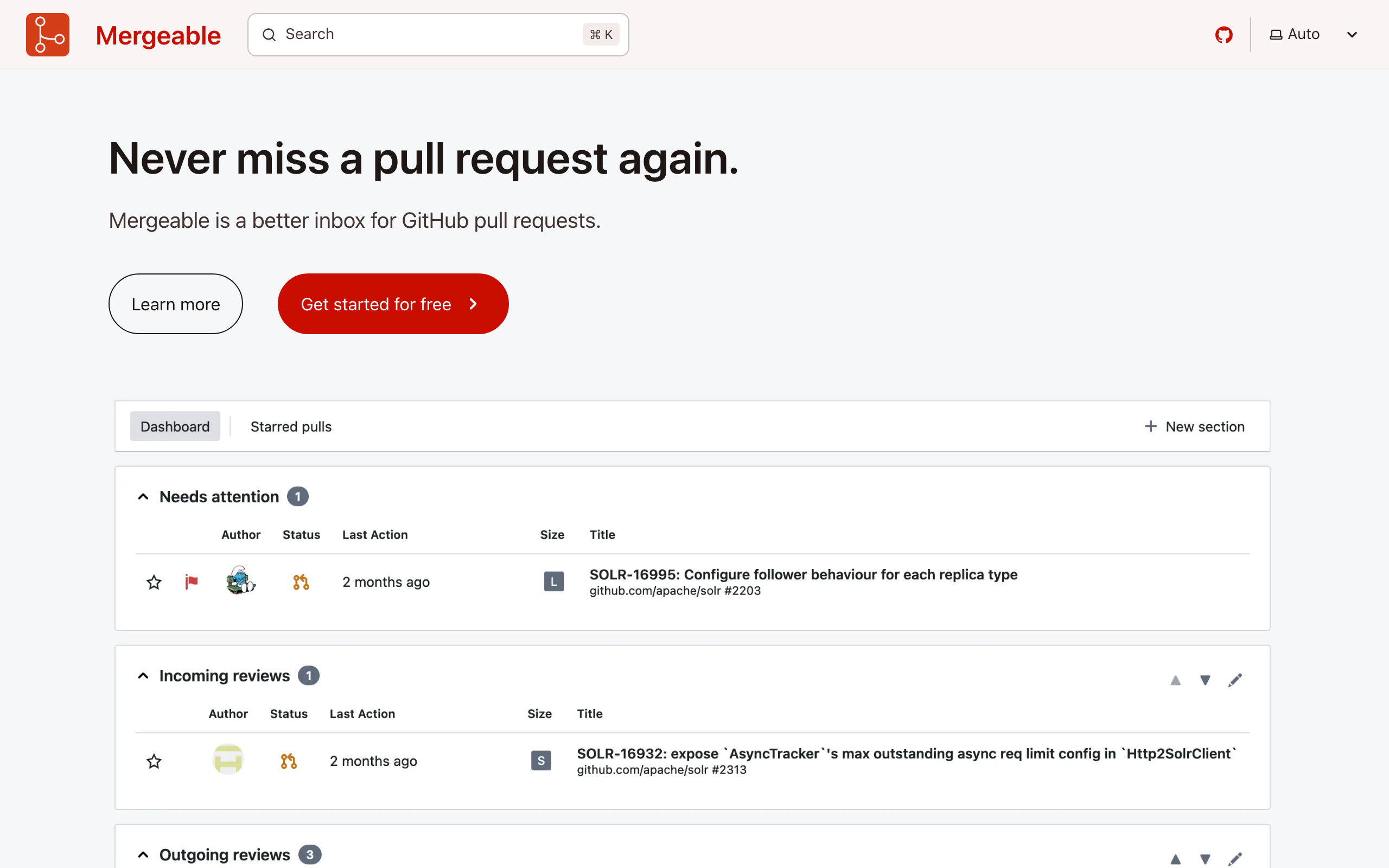This screenshot has width=1389, height=868.
Task: Star the SOLR-16995 pull request
Action: 154,582
